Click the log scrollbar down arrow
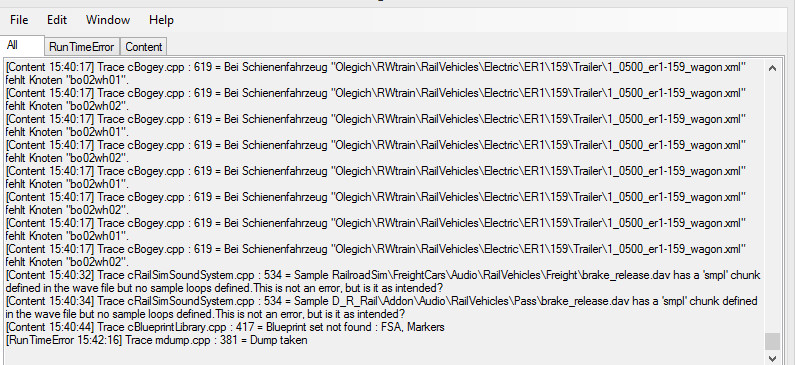The width and height of the screenshot is (795, 365). 772,358
